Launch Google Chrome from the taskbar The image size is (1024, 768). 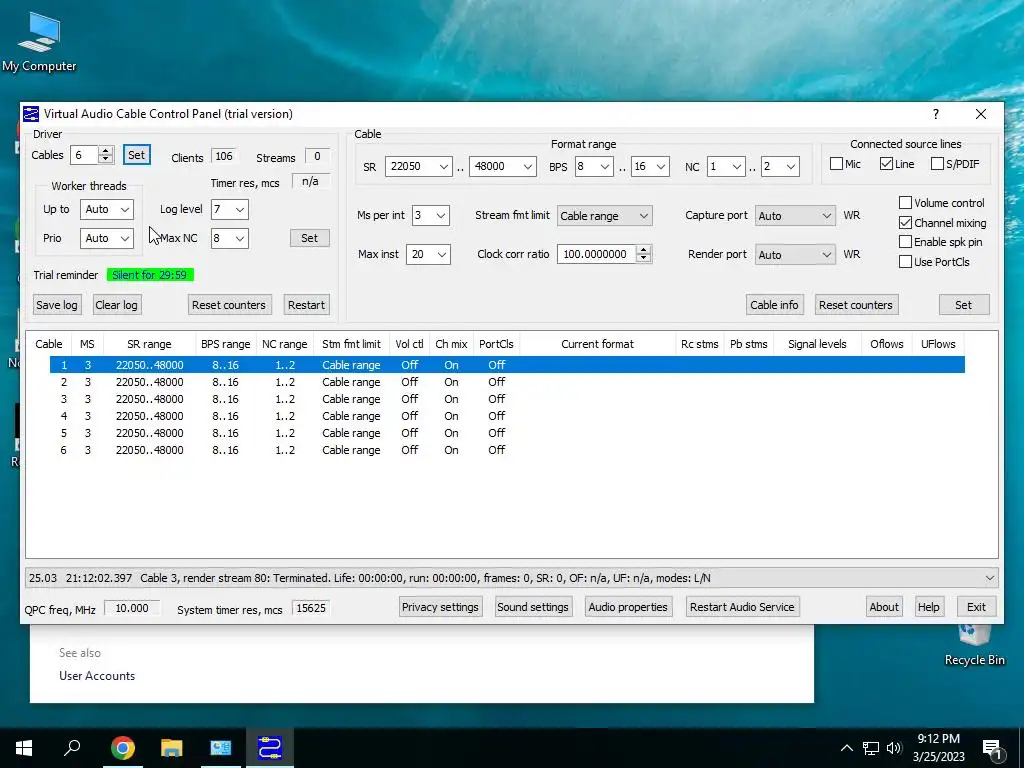(122, 748)
